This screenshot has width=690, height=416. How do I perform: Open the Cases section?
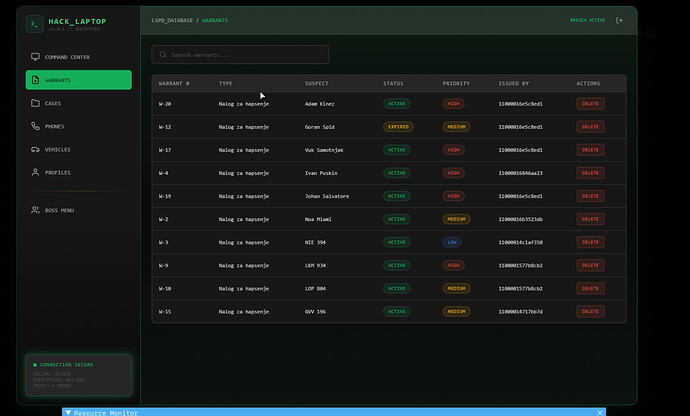(x=78, y=103)
